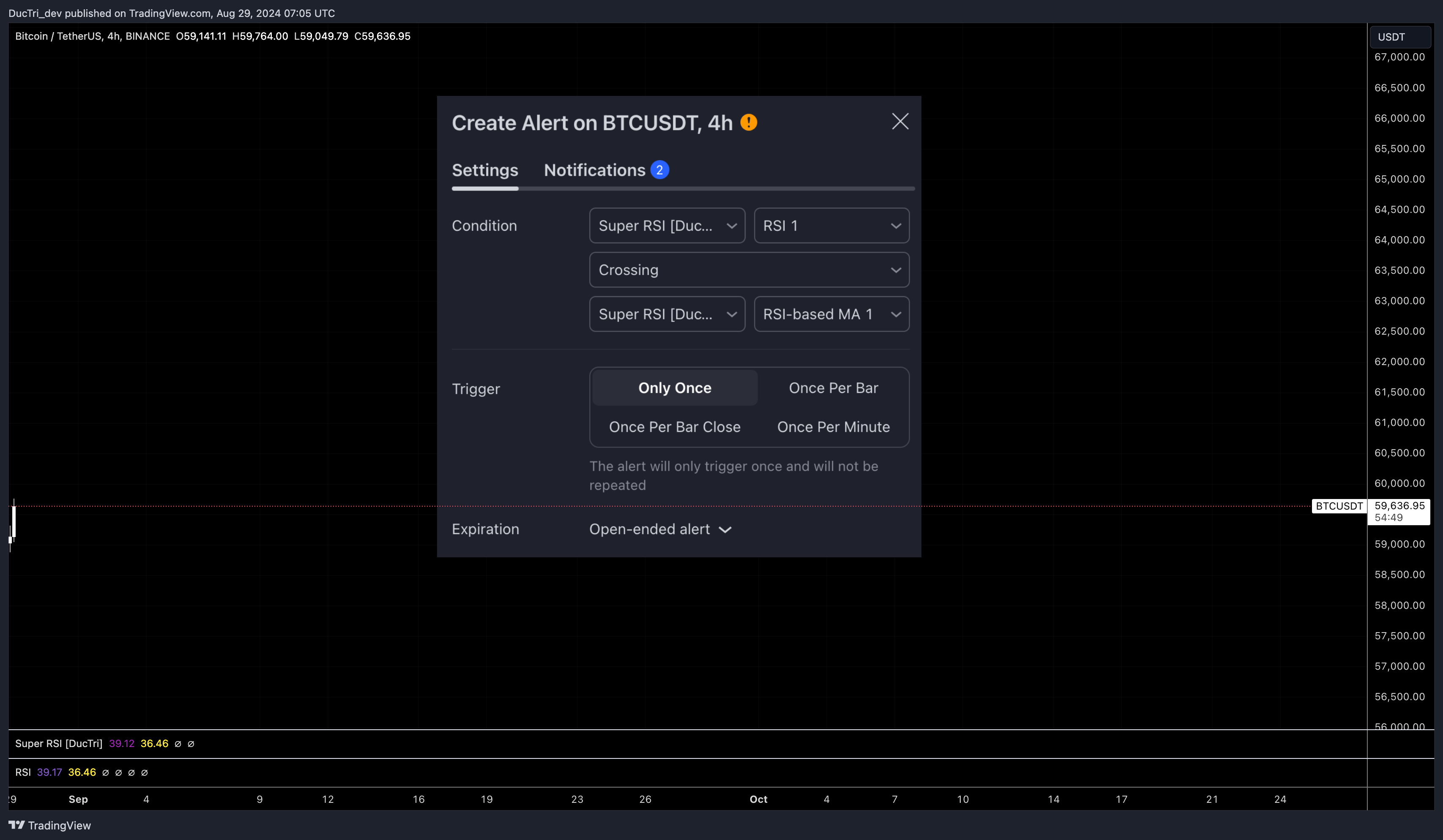The image size is (1443, 840).
Task: Click the 67,000.00 price scale label
Action: pyautogui.click(x=1399, y=57)
